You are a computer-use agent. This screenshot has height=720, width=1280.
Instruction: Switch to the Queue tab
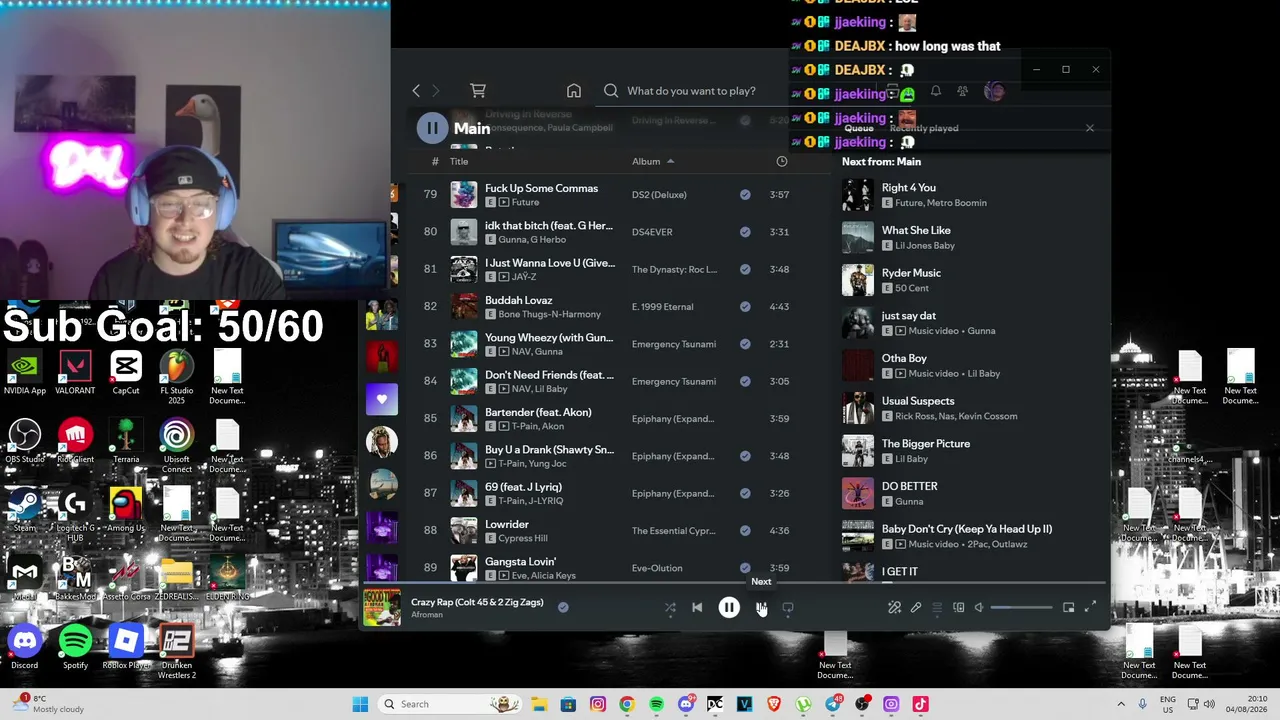coord(859,128)
